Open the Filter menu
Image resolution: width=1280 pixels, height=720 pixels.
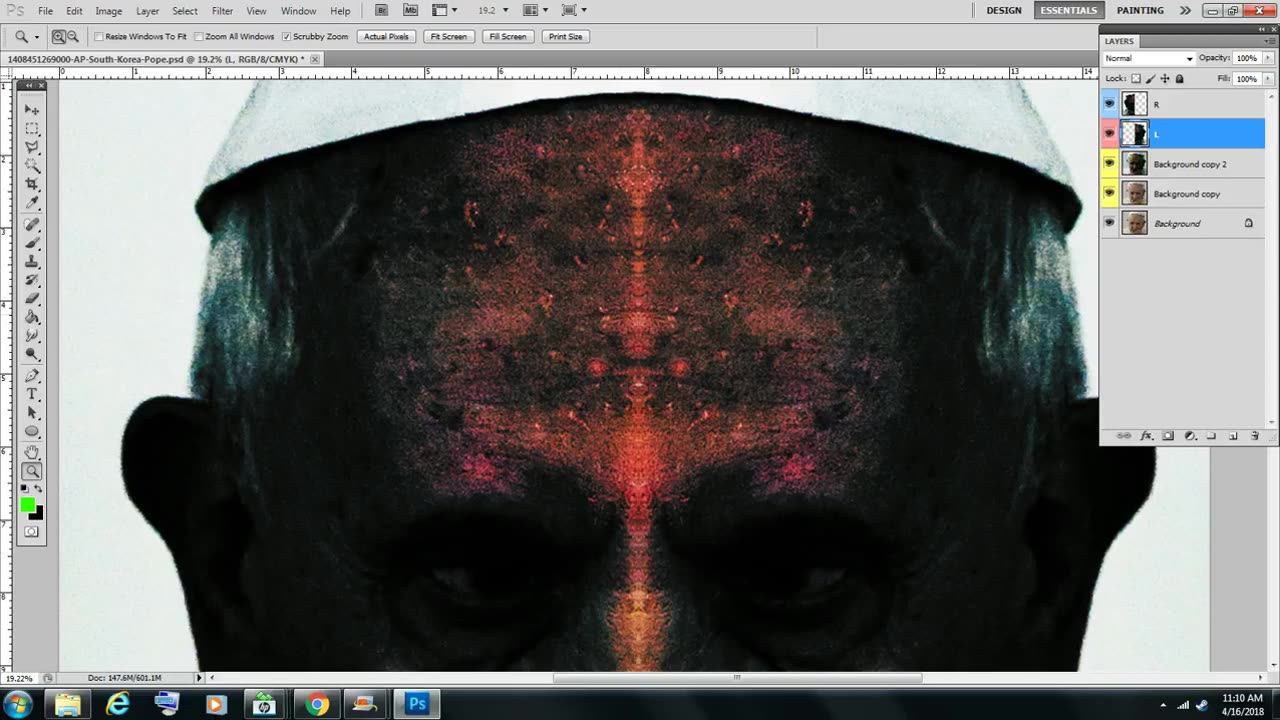(222, 11)
